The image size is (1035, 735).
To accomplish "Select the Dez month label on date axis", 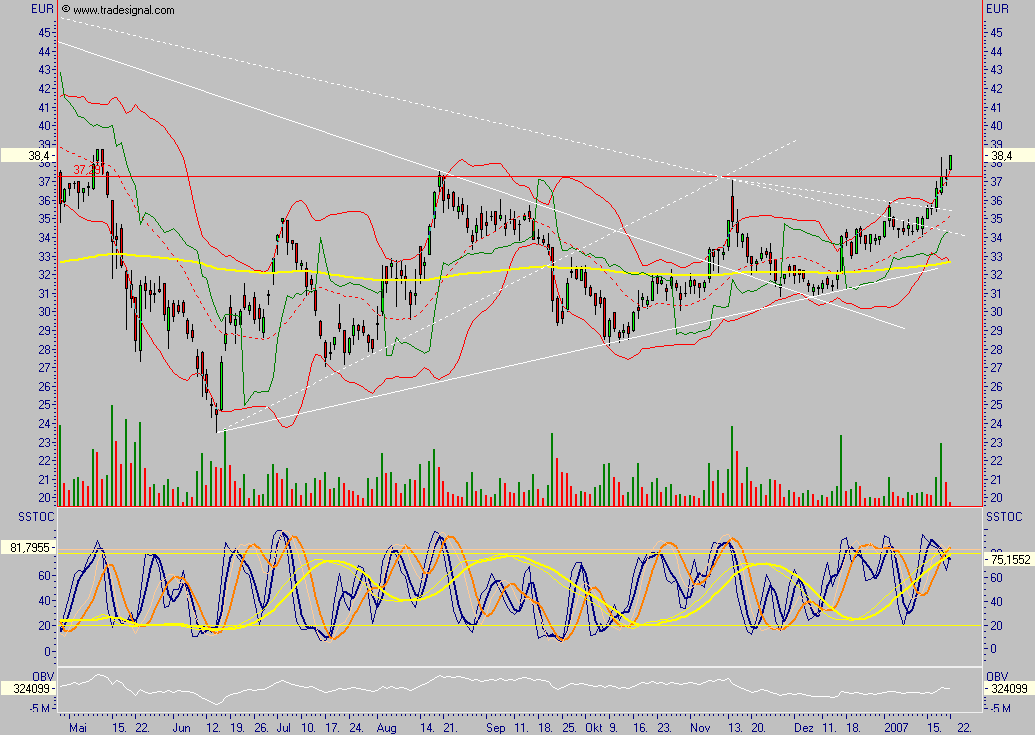I will click(804, 728).
